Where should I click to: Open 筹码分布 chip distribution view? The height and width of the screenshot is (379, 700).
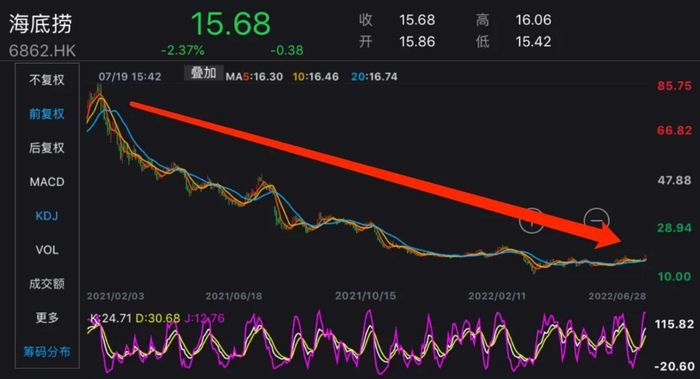47,352
